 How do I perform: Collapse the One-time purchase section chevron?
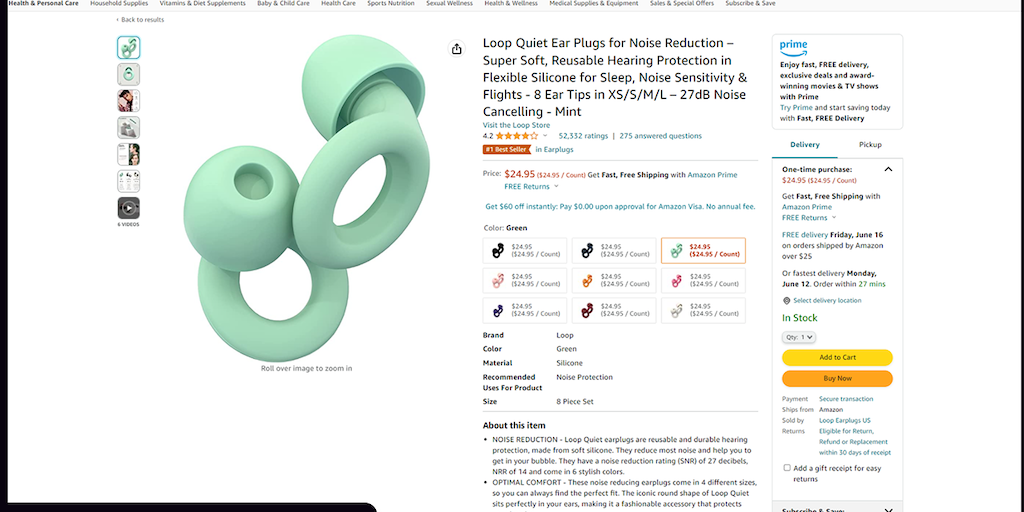click(x=888, y=169)
